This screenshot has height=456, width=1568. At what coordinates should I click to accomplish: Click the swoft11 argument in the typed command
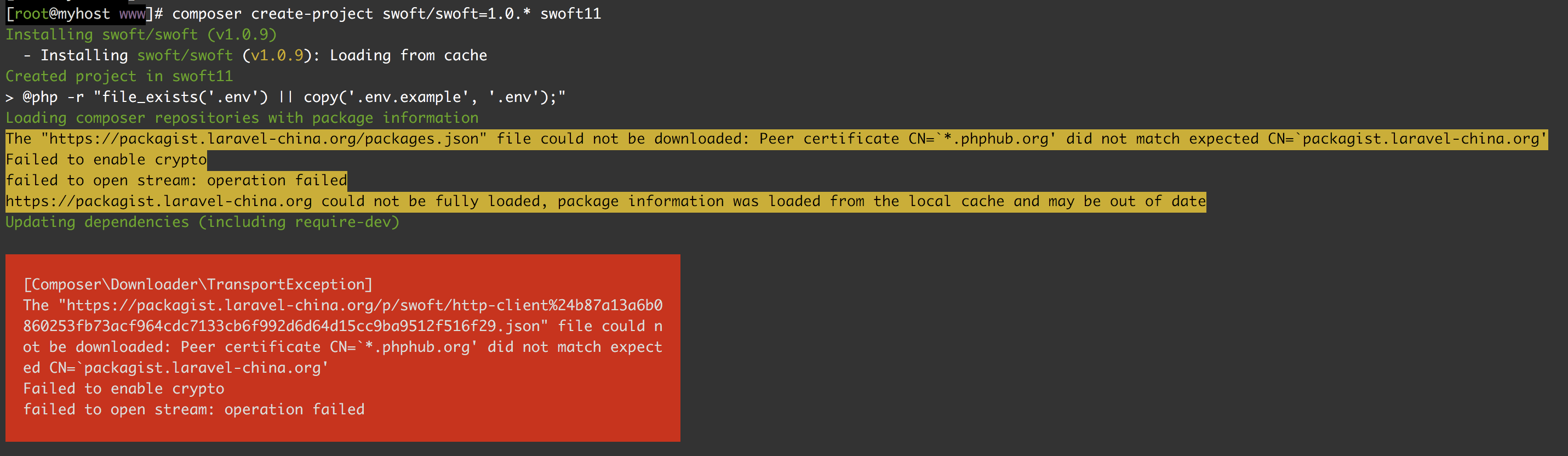click(x=570, y=13)
